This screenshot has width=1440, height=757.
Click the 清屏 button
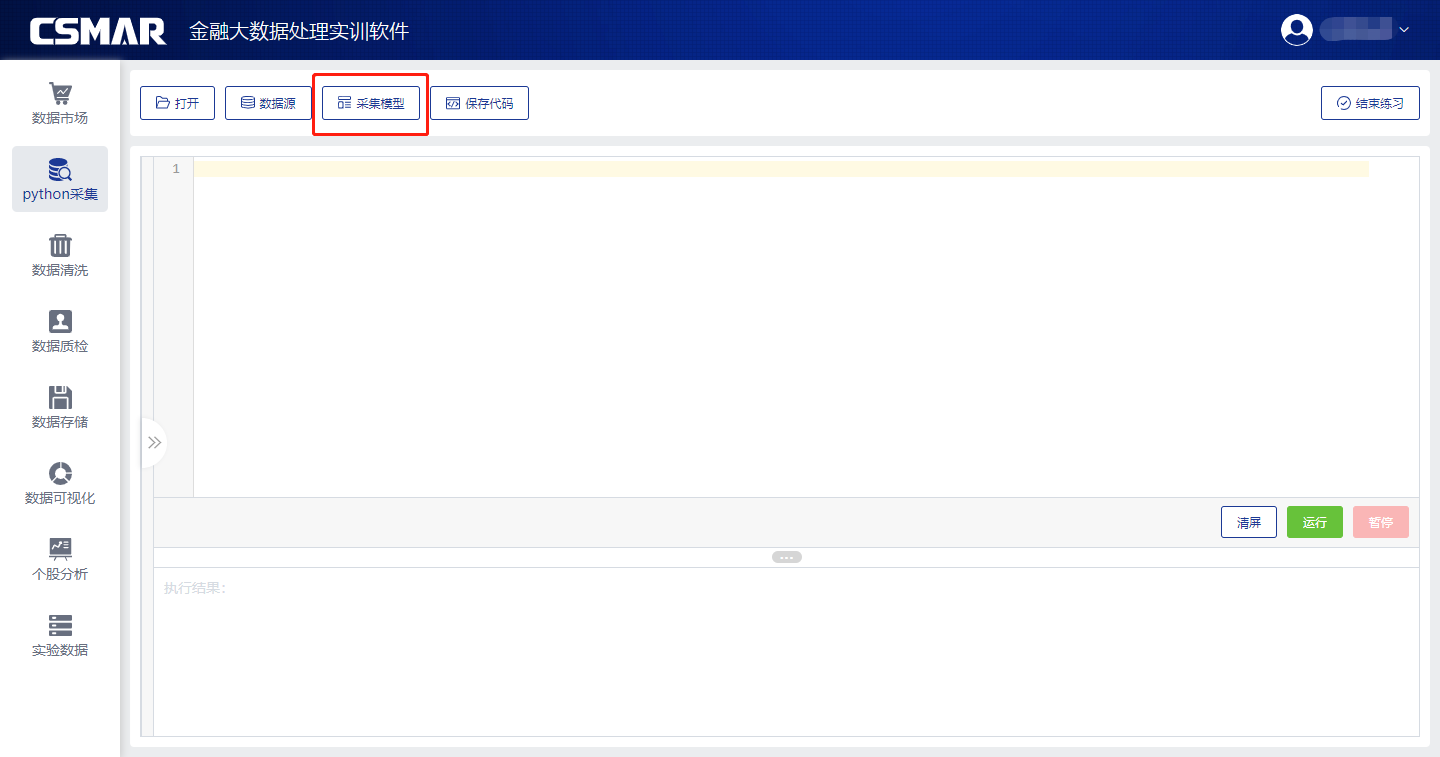click(x=1248, y=522)
